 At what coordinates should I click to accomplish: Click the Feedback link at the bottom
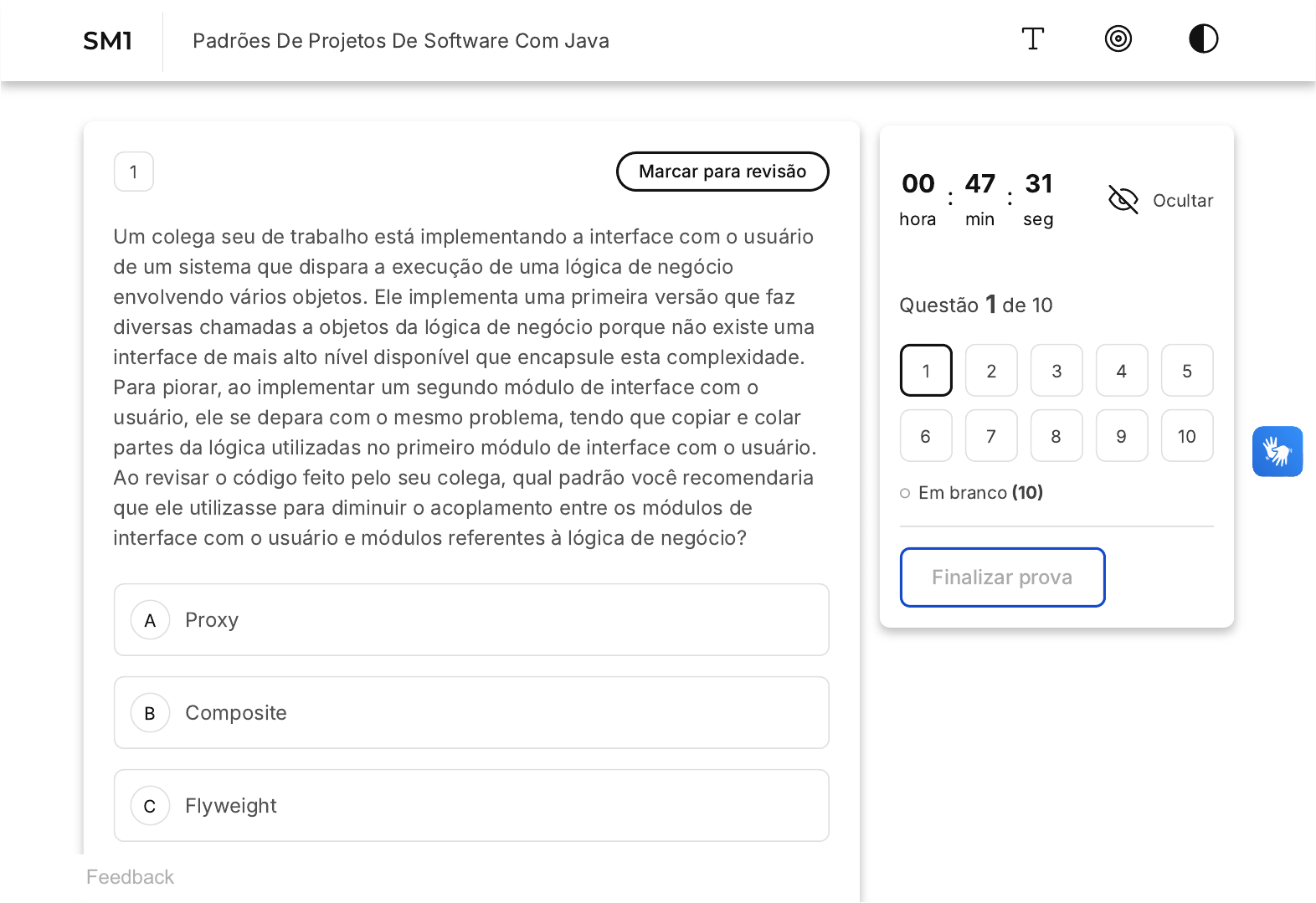[130, 877]
